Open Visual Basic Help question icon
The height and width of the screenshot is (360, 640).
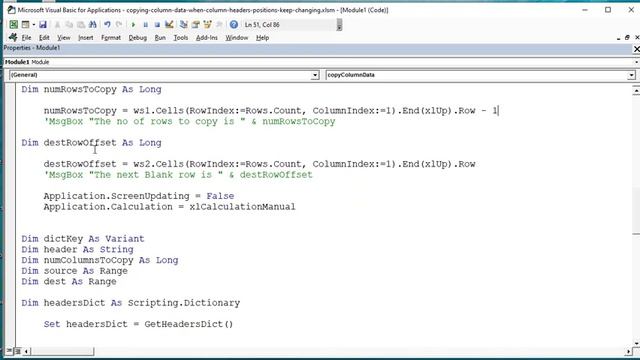(233, 24)
